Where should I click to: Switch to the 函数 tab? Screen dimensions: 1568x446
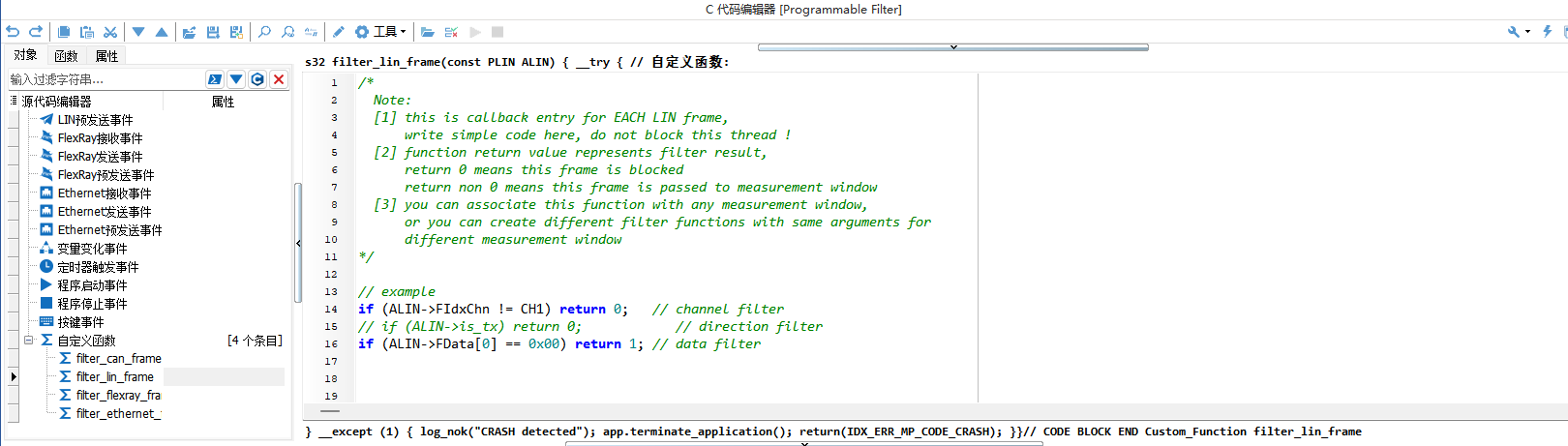(x=66, y=56)
